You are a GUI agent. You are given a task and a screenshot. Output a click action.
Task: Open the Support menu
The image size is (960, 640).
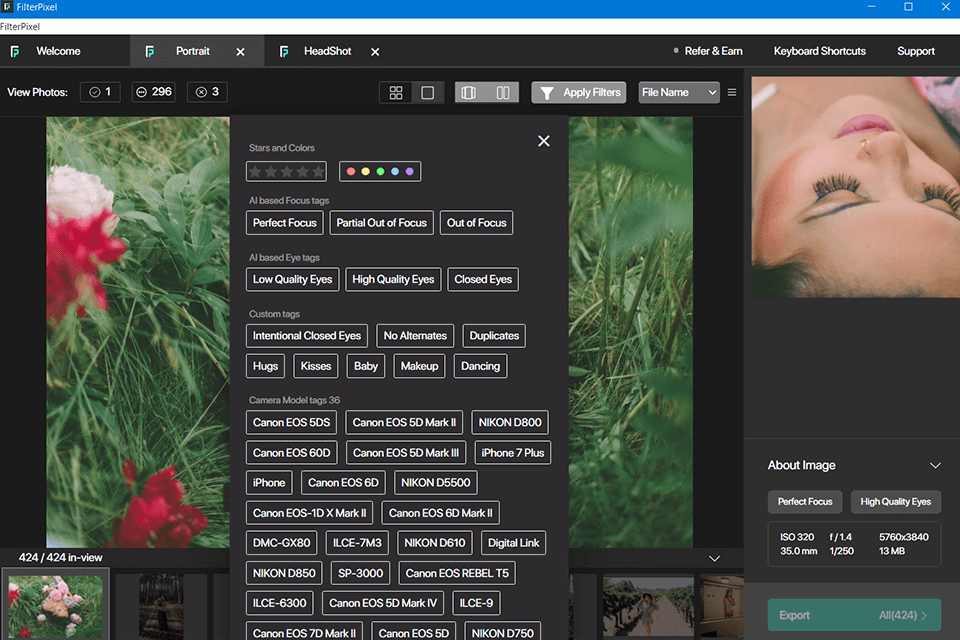point(916,51)
